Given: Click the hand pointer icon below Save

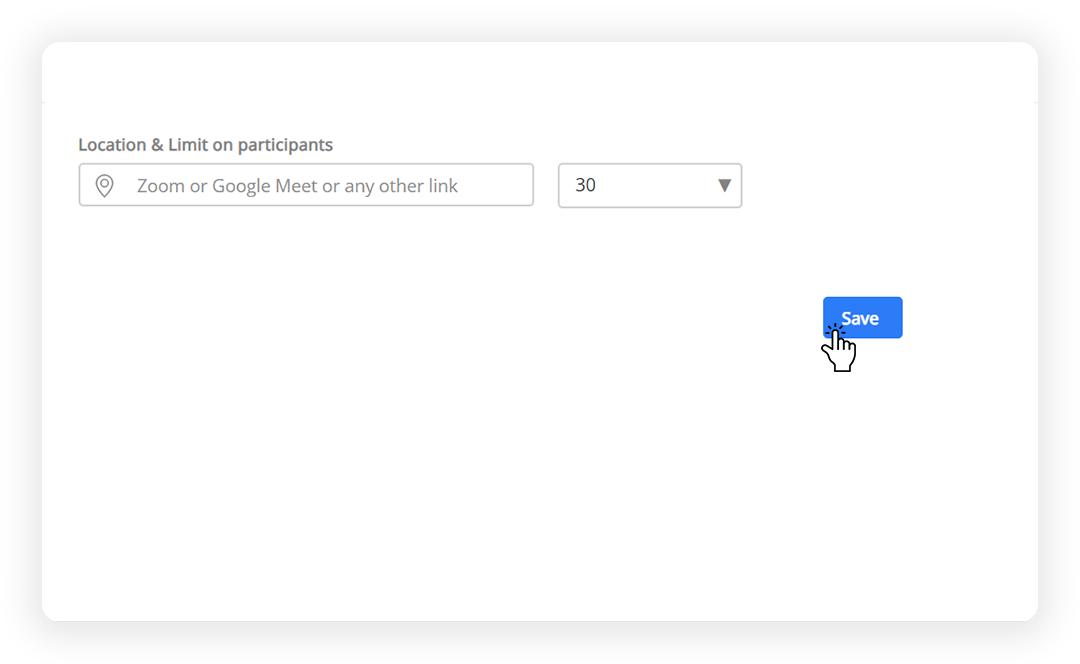Looking at the screenshot, I should [x=839, y=349].
